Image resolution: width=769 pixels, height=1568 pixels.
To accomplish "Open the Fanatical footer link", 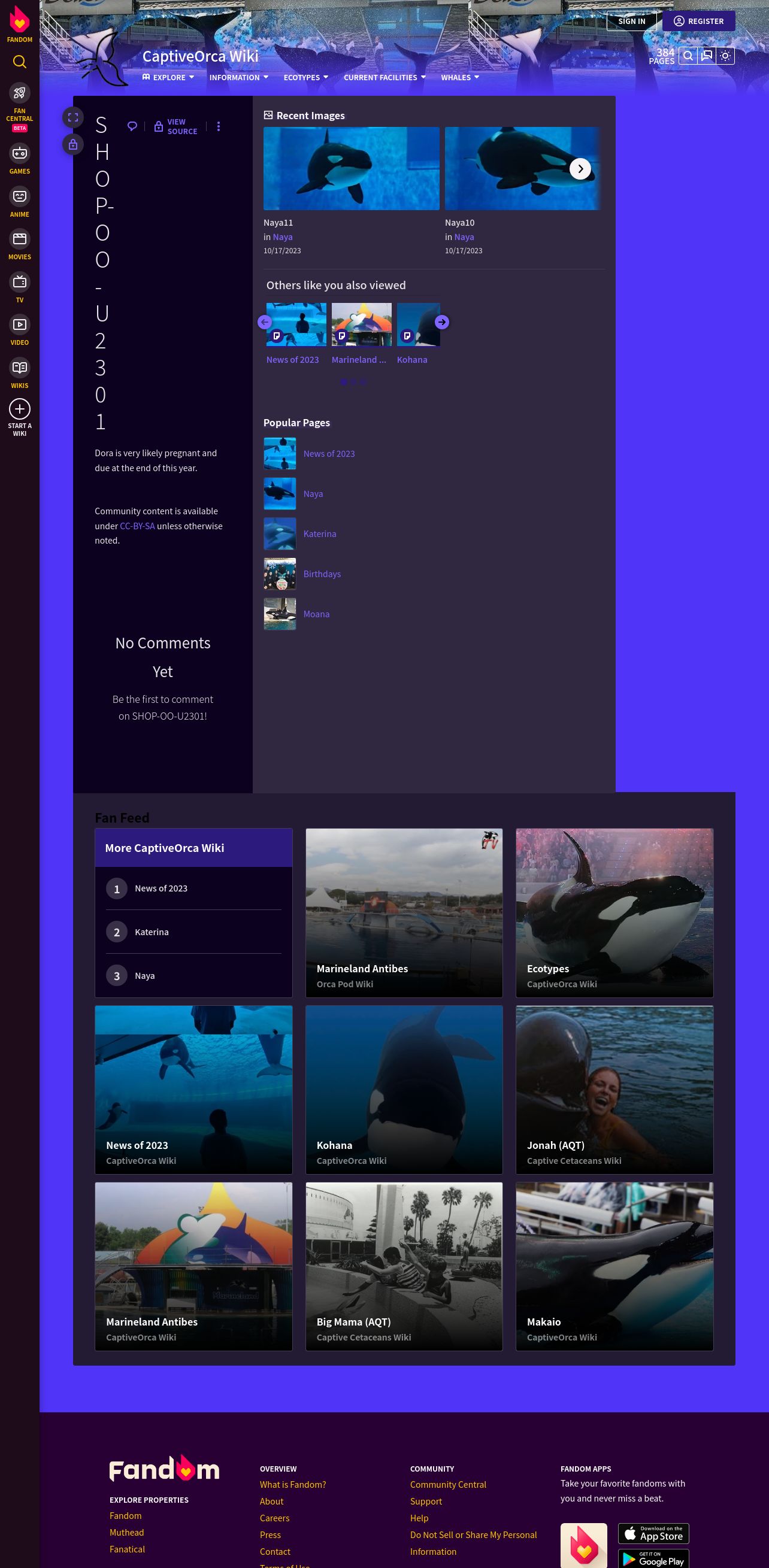I will pos(127,1549).
